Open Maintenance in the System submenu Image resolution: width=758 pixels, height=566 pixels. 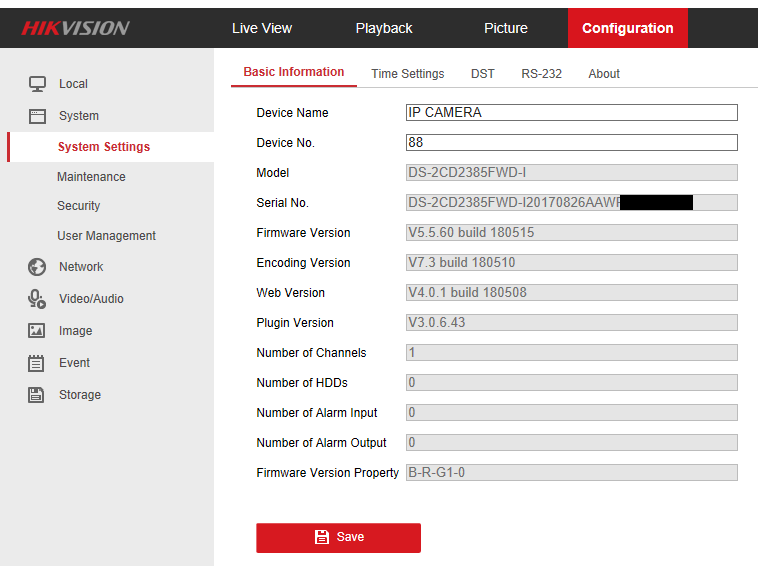click(x=91, y=177)
